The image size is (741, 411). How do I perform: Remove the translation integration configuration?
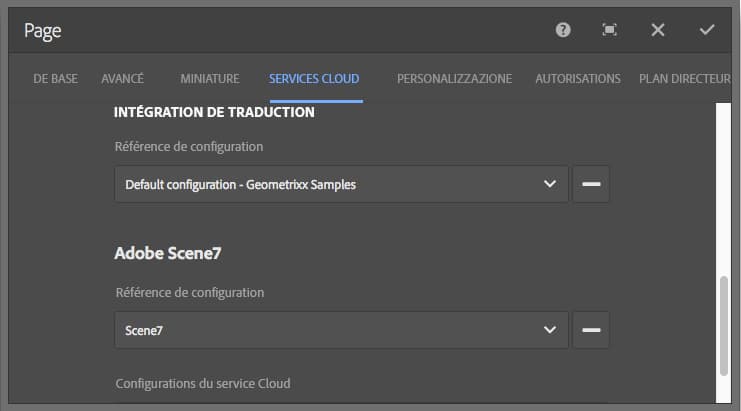[591, 184]
